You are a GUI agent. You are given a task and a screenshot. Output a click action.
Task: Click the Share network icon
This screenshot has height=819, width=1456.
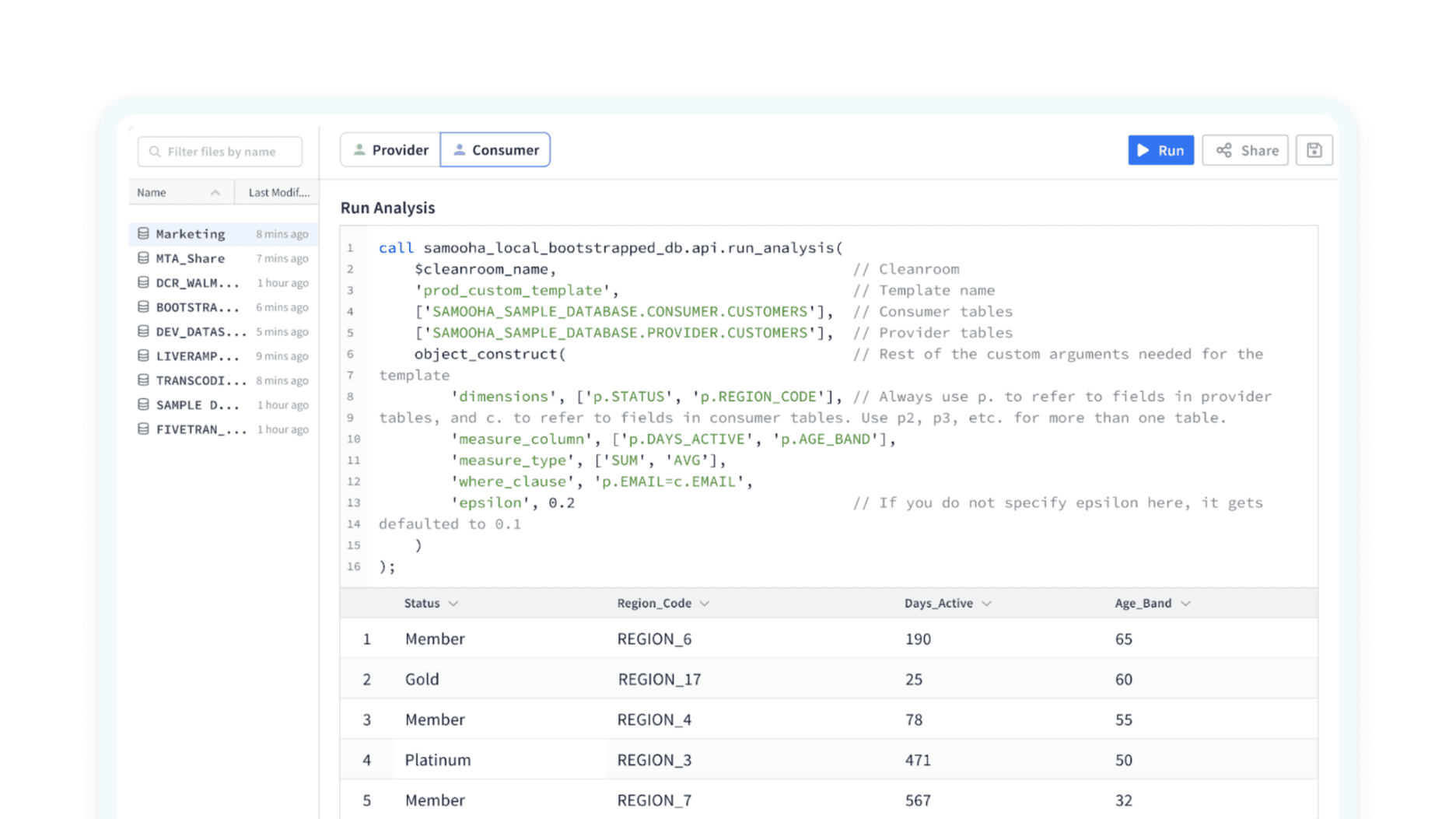(x=1225, y=150)
